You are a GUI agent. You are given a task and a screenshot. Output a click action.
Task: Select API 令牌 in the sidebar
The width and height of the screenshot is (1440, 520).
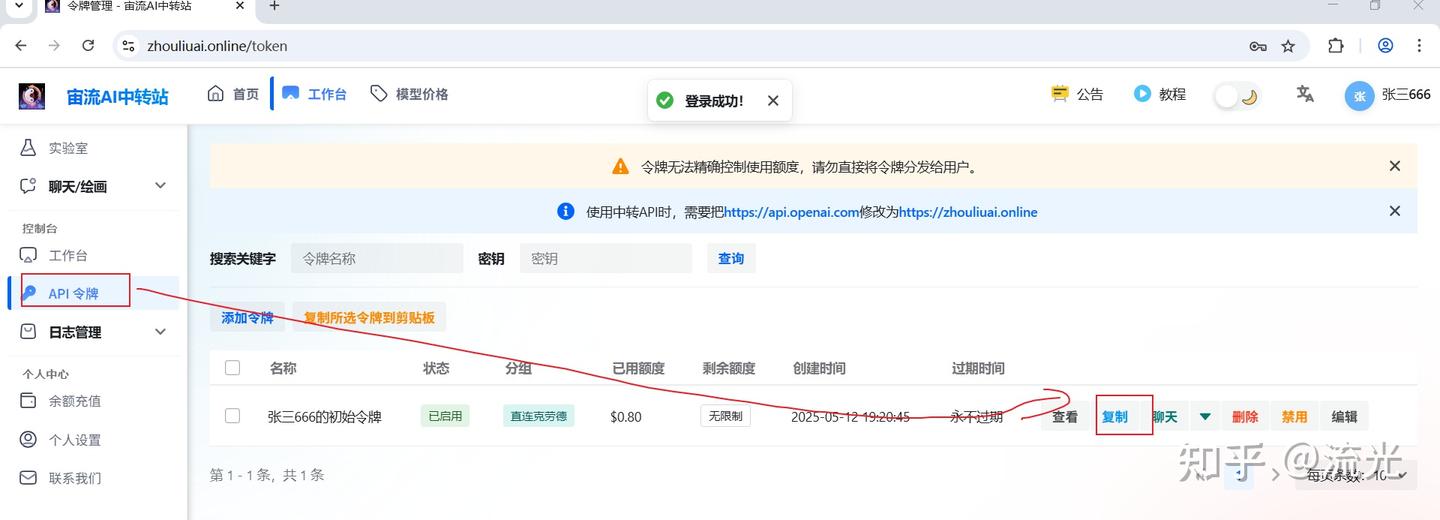pos(94,293)
